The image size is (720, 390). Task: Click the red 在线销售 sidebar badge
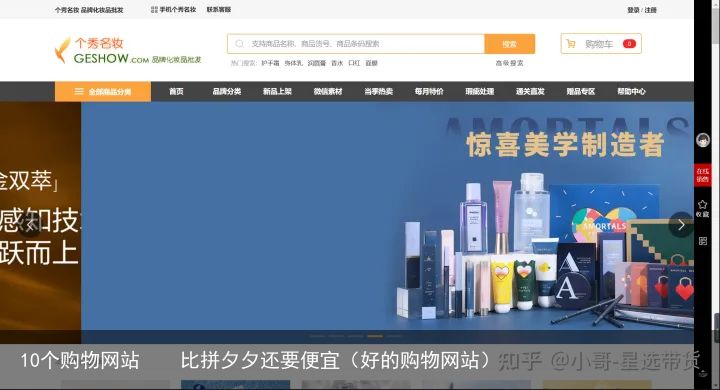pos(703,175)
